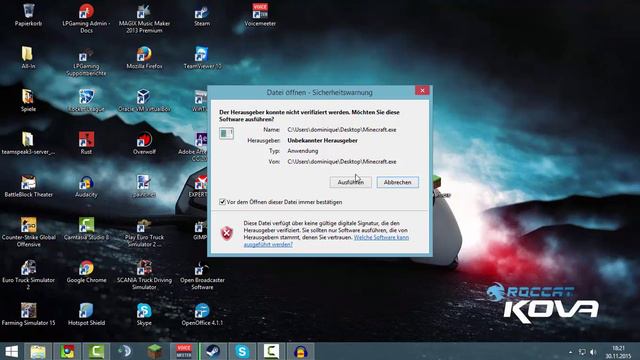
Task: Select the Rust game shortcut
Action: coord(86,143)
